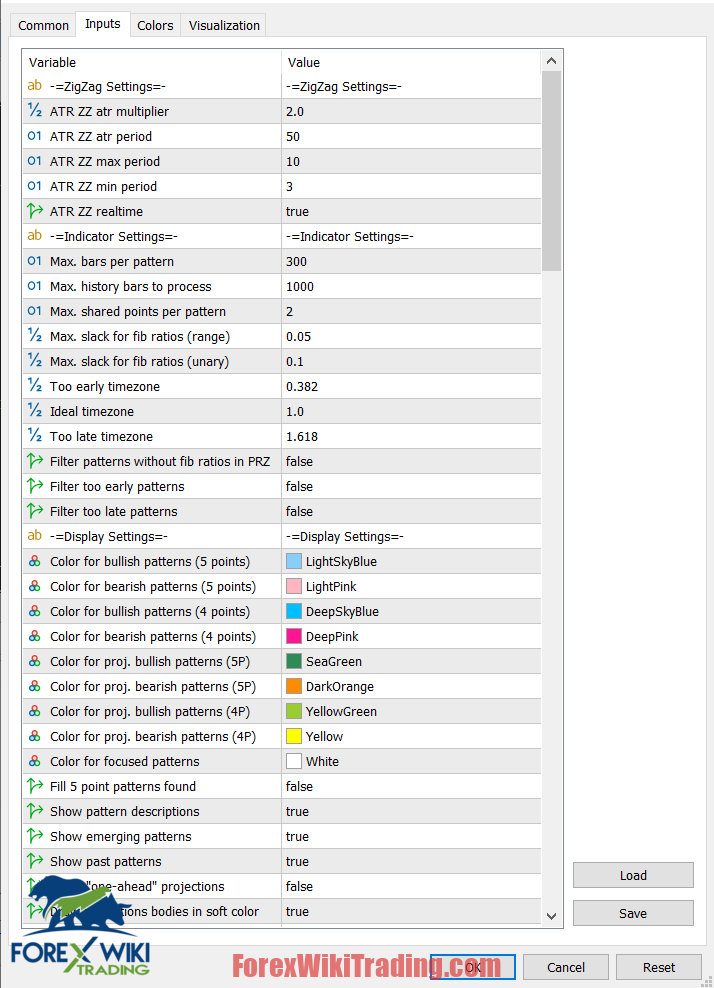Click the integer icon next to ATR ZZ max period

point(35,161)
